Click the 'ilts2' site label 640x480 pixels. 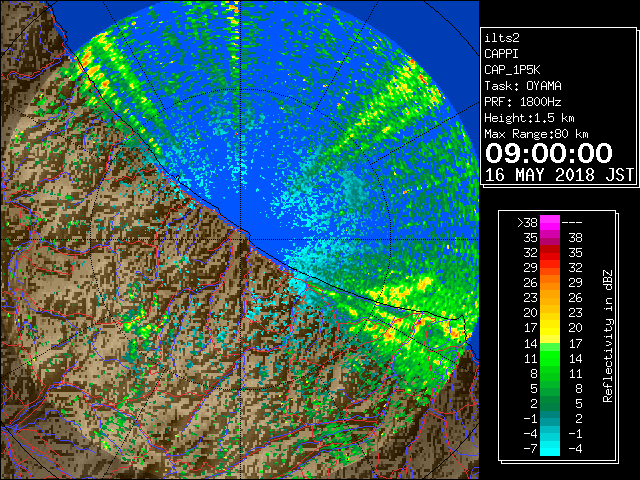pos(502,38)
